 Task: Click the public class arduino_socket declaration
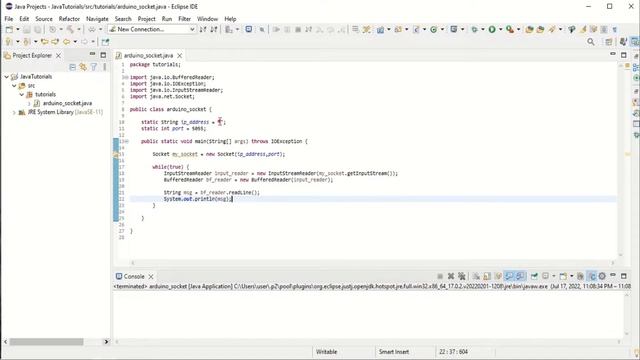[x=171, y=109]
